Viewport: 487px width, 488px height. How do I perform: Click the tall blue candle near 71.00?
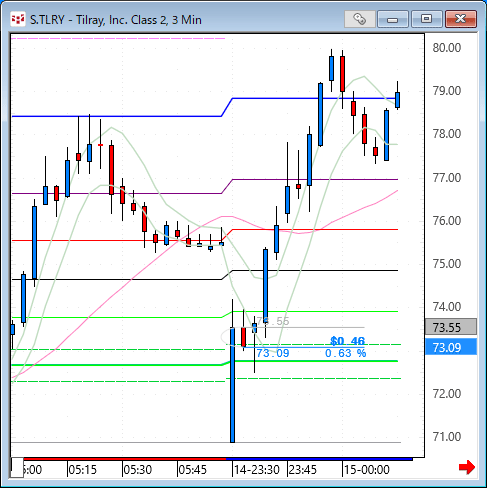pyautogui.click(x=232, y=385)
